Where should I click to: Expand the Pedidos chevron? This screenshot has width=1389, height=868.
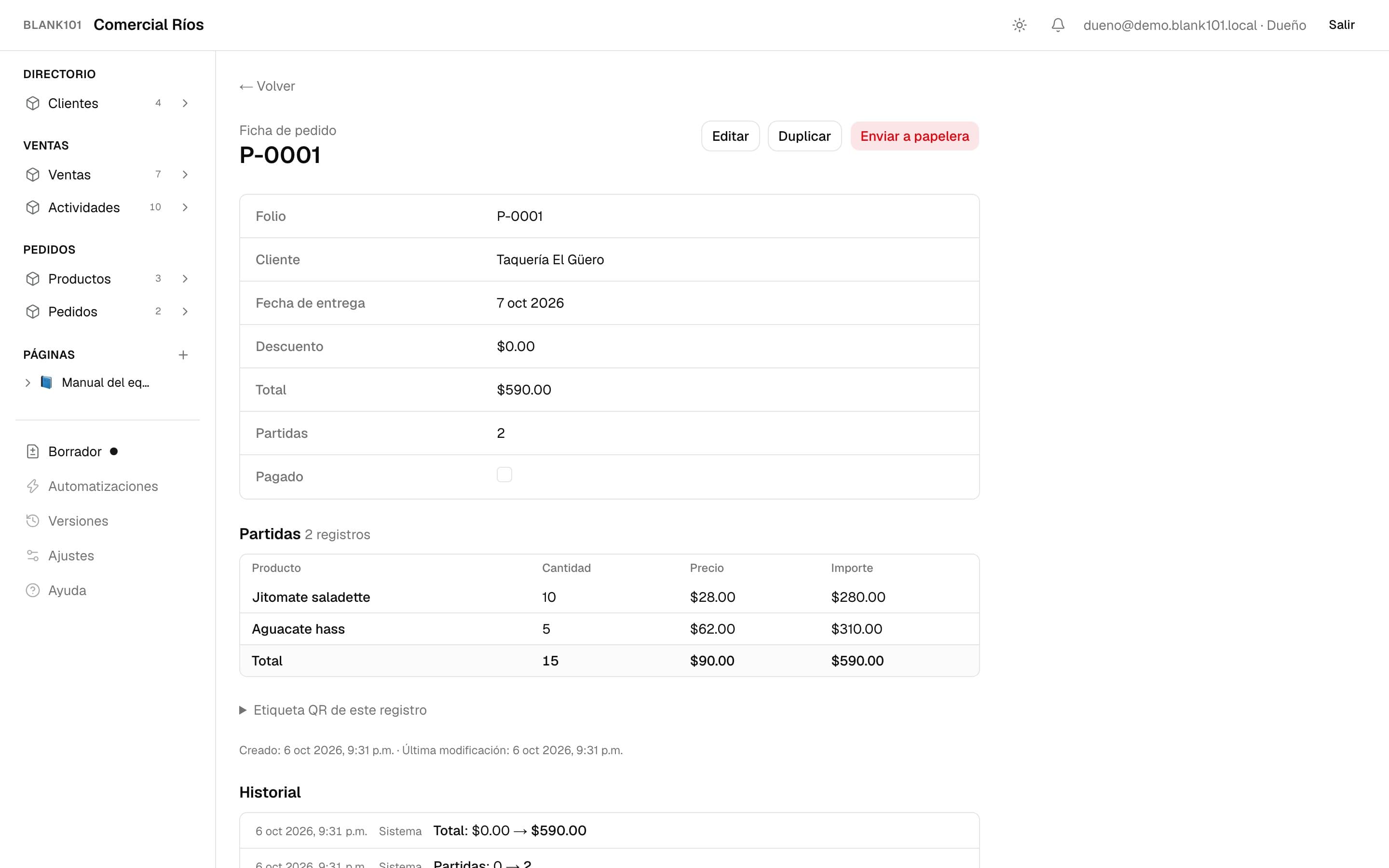coord(185,311)
